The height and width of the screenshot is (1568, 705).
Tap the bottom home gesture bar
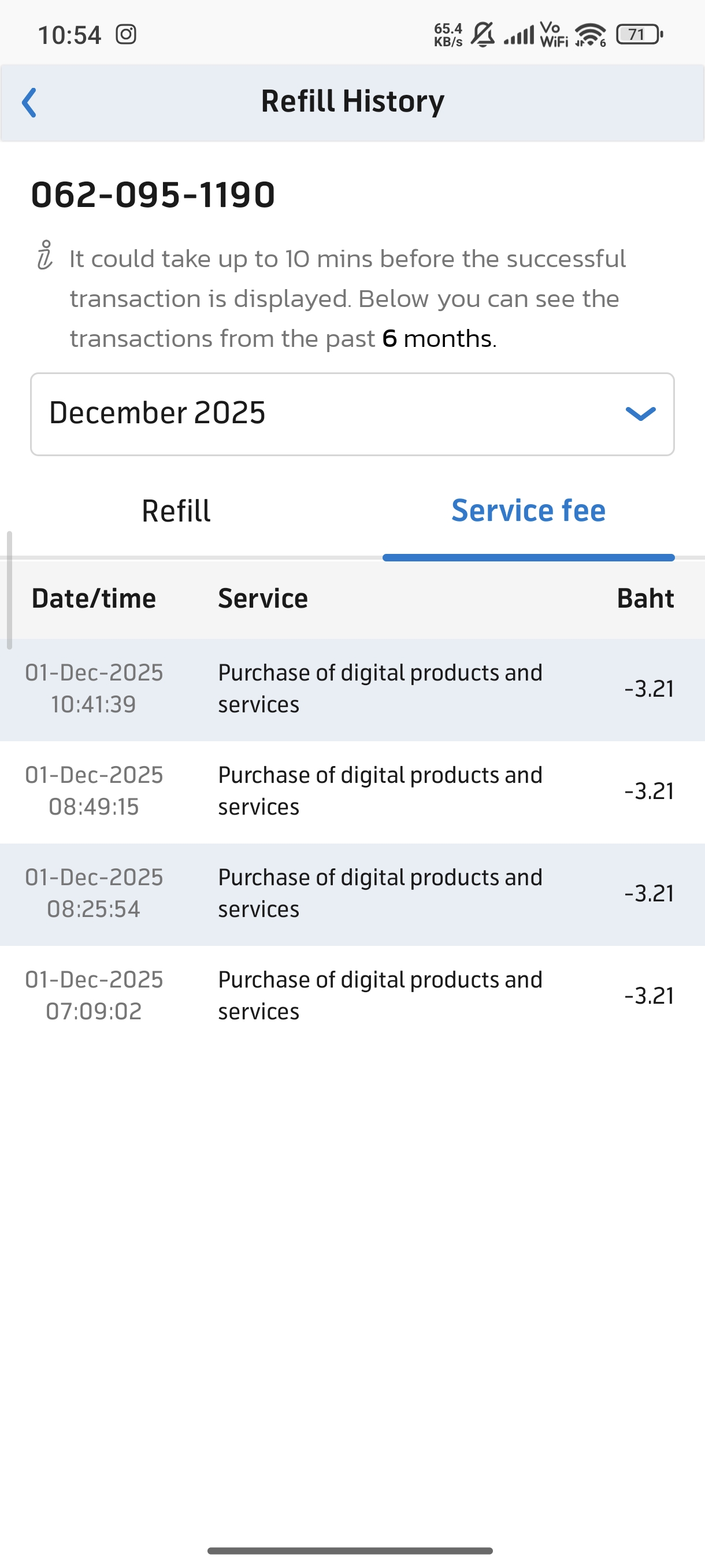coord(350,1550)
